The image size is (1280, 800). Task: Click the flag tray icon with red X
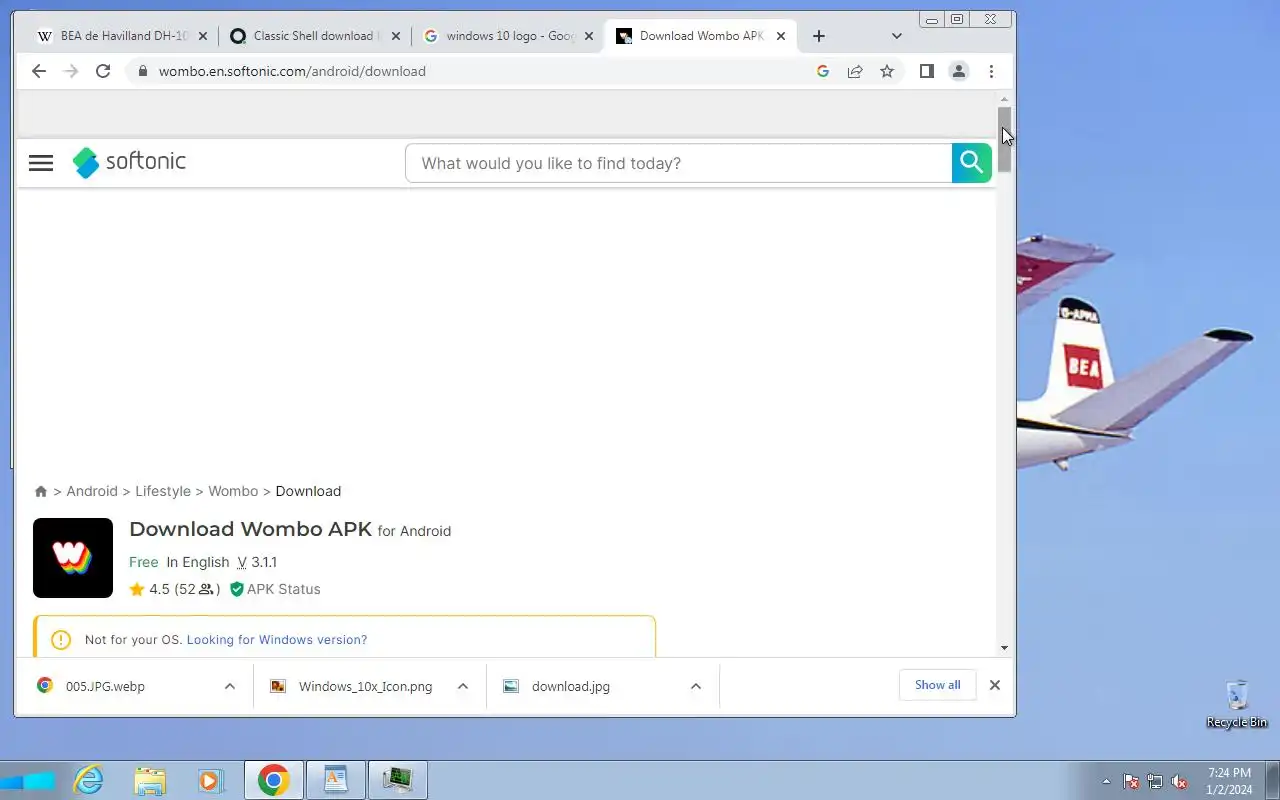point(1131,781)
